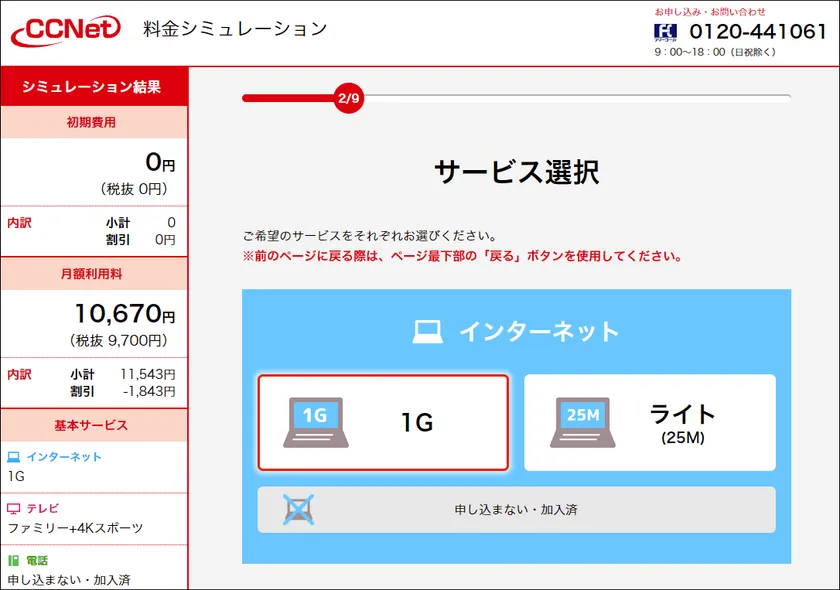Viewport: 840px width, 590px height.
Task: Click the CCNet logo
Action: click(65, 30)
